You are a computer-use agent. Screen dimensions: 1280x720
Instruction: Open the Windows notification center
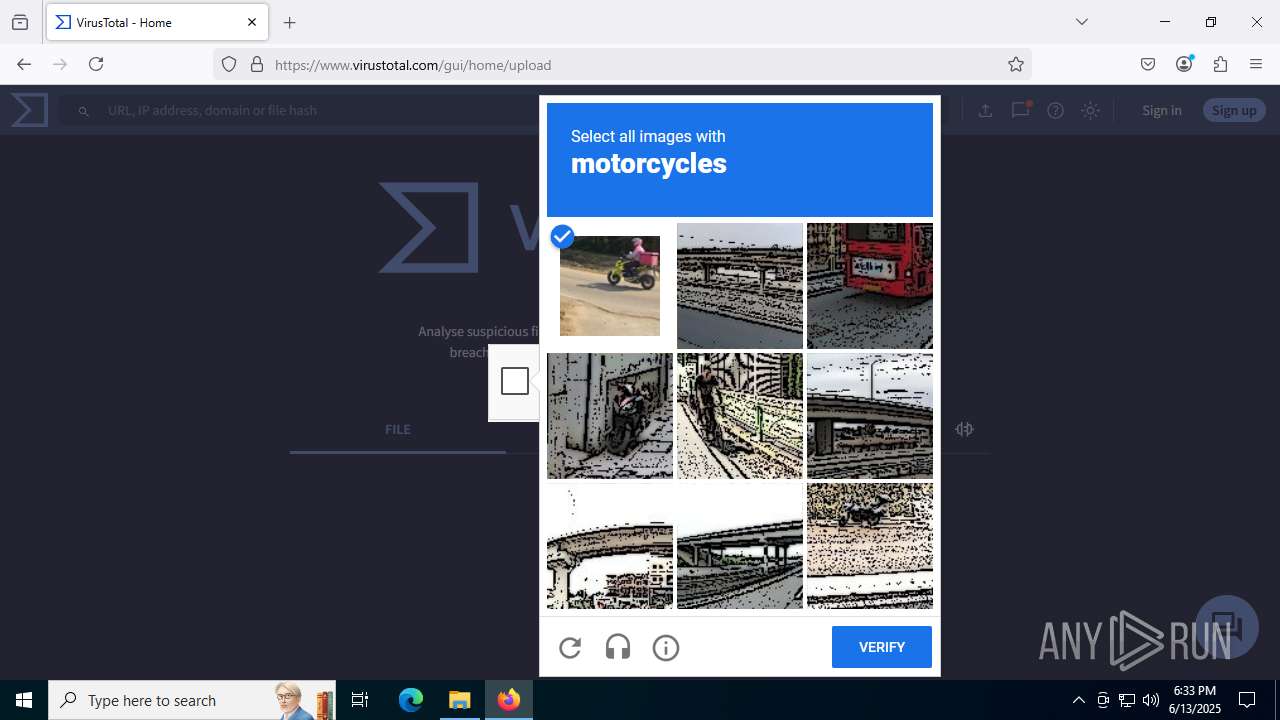(1247, 700)
